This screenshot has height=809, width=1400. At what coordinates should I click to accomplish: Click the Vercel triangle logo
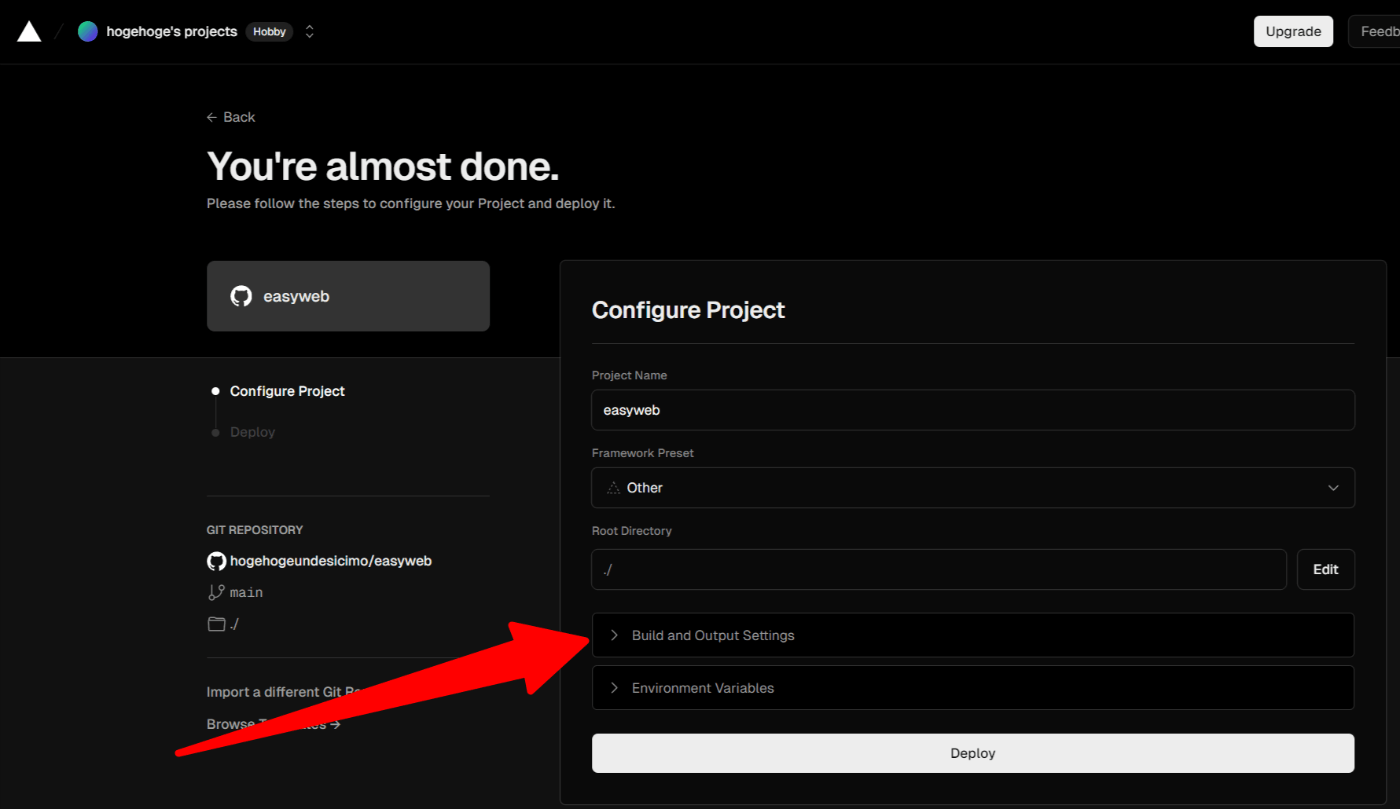(x=29, y=32)
